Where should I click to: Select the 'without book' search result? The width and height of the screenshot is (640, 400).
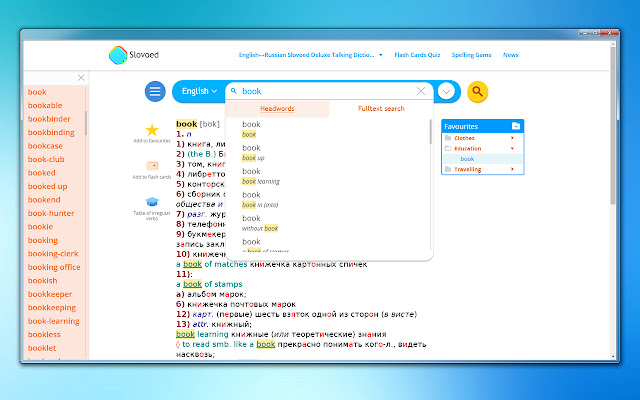click(327, 223)
